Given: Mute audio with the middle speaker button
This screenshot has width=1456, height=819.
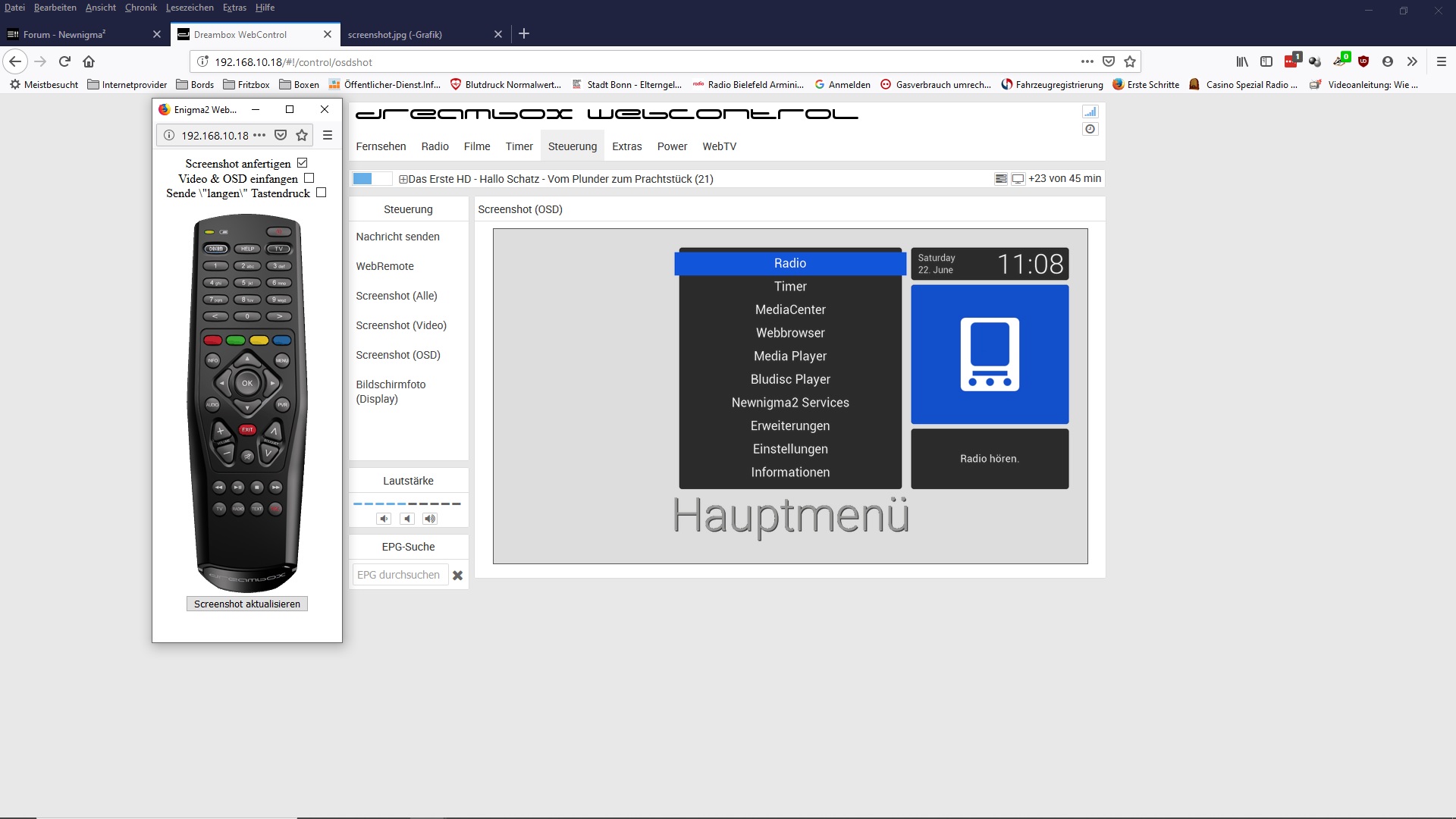Looking at the screenshot, I should click(407, 519).
